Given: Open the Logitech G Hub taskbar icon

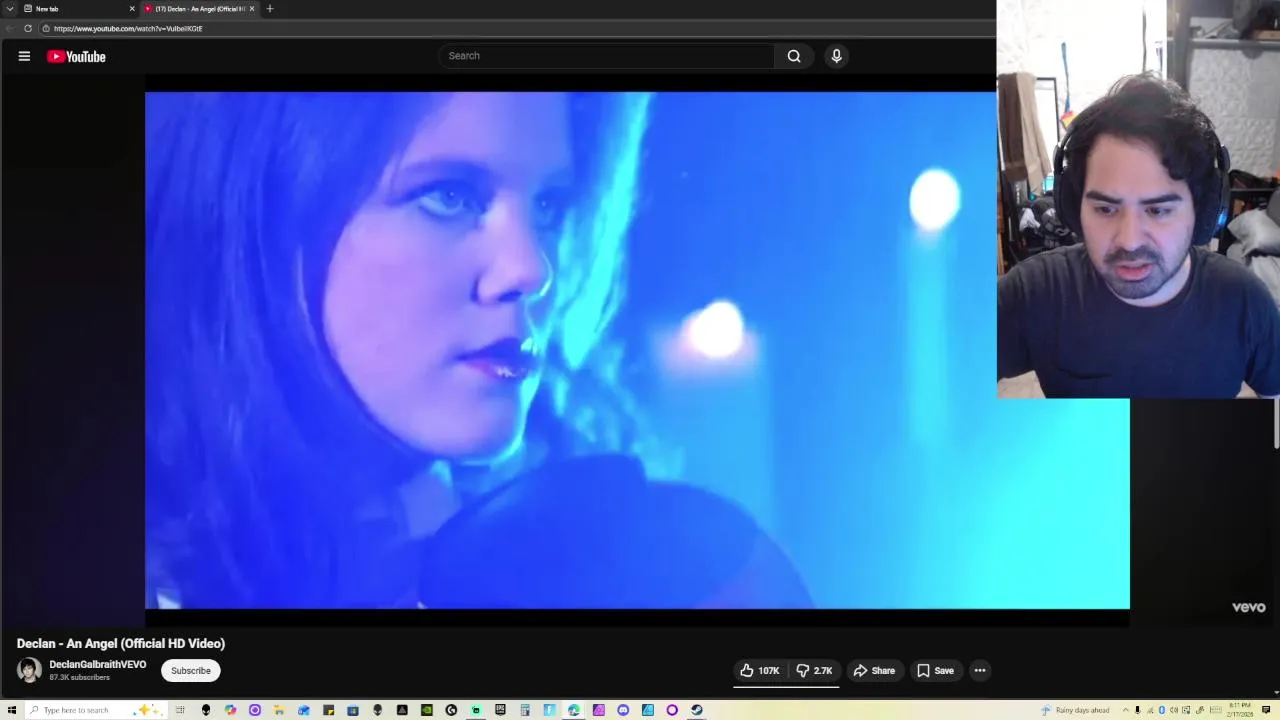Looking at the screenshot, I should pos(451,710).
